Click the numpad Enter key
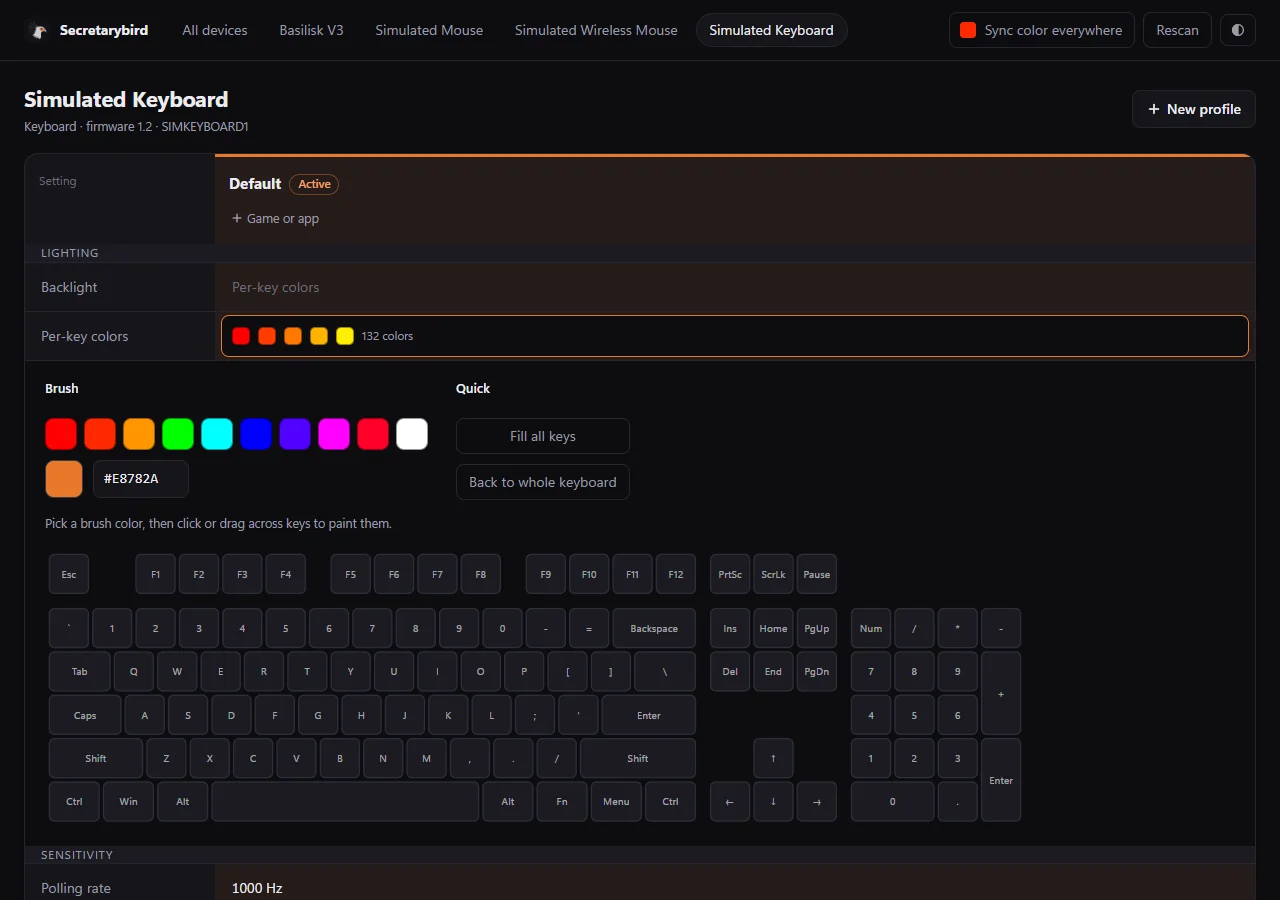The width and height of the screenshot is (1280, 900). 1001,780
